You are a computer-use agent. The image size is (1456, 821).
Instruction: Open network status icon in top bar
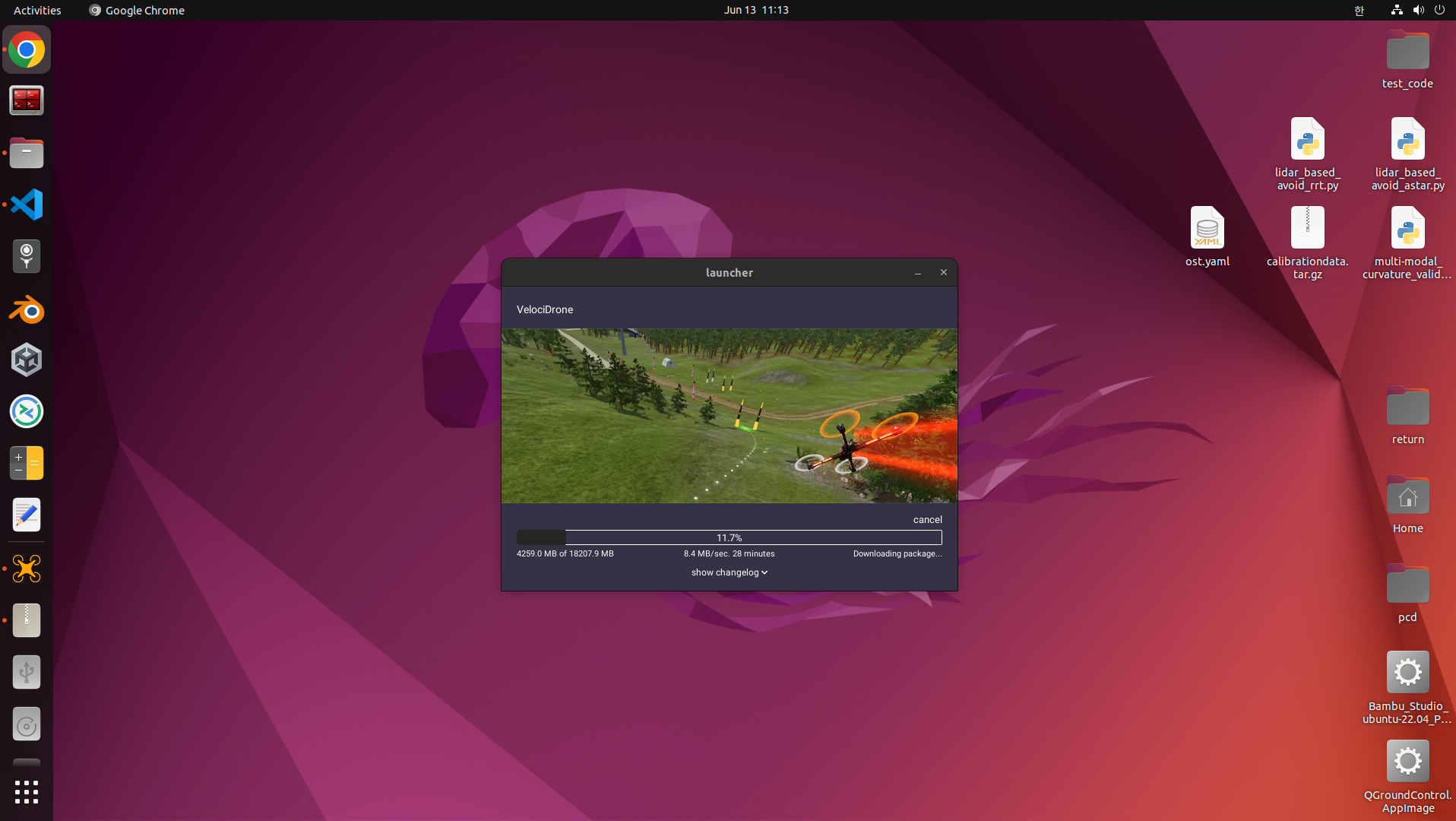(x=1397, y=10)
